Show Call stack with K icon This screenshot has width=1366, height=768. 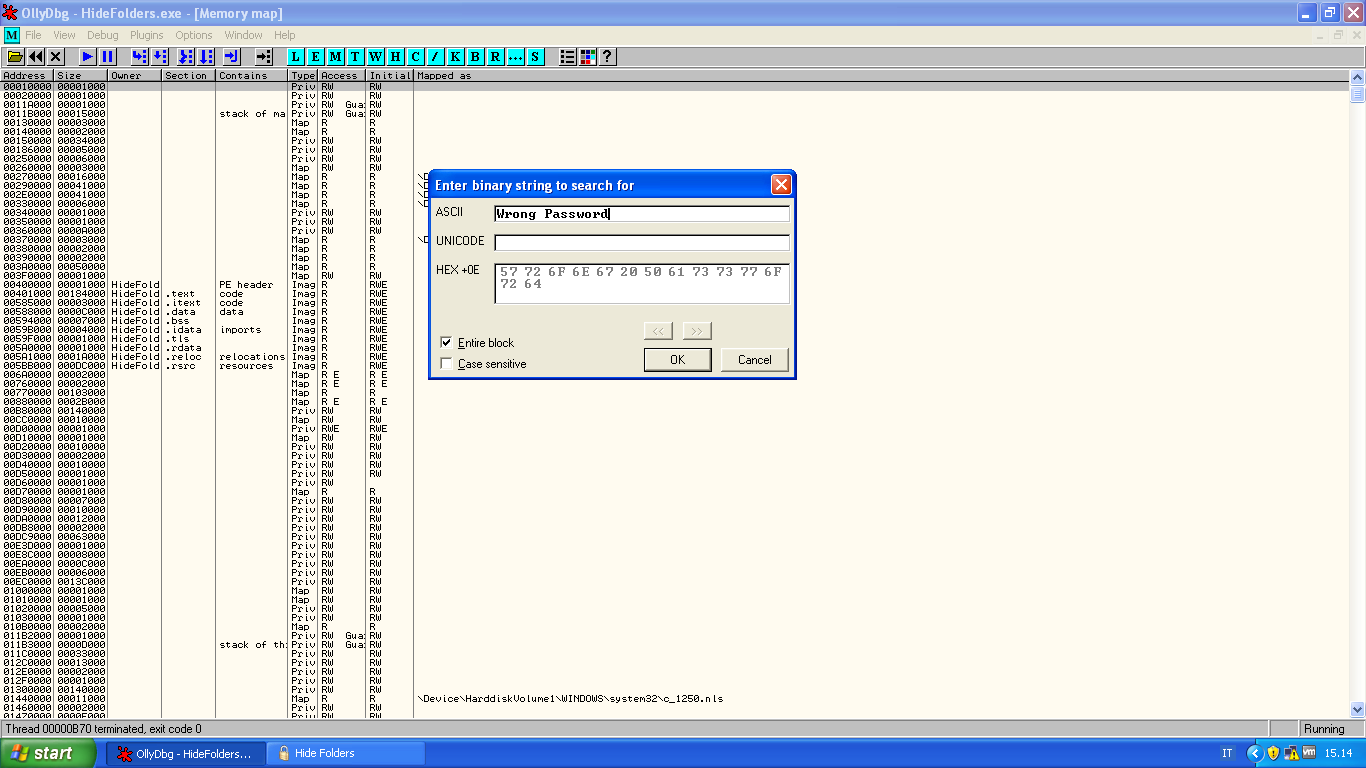(456, 57)
